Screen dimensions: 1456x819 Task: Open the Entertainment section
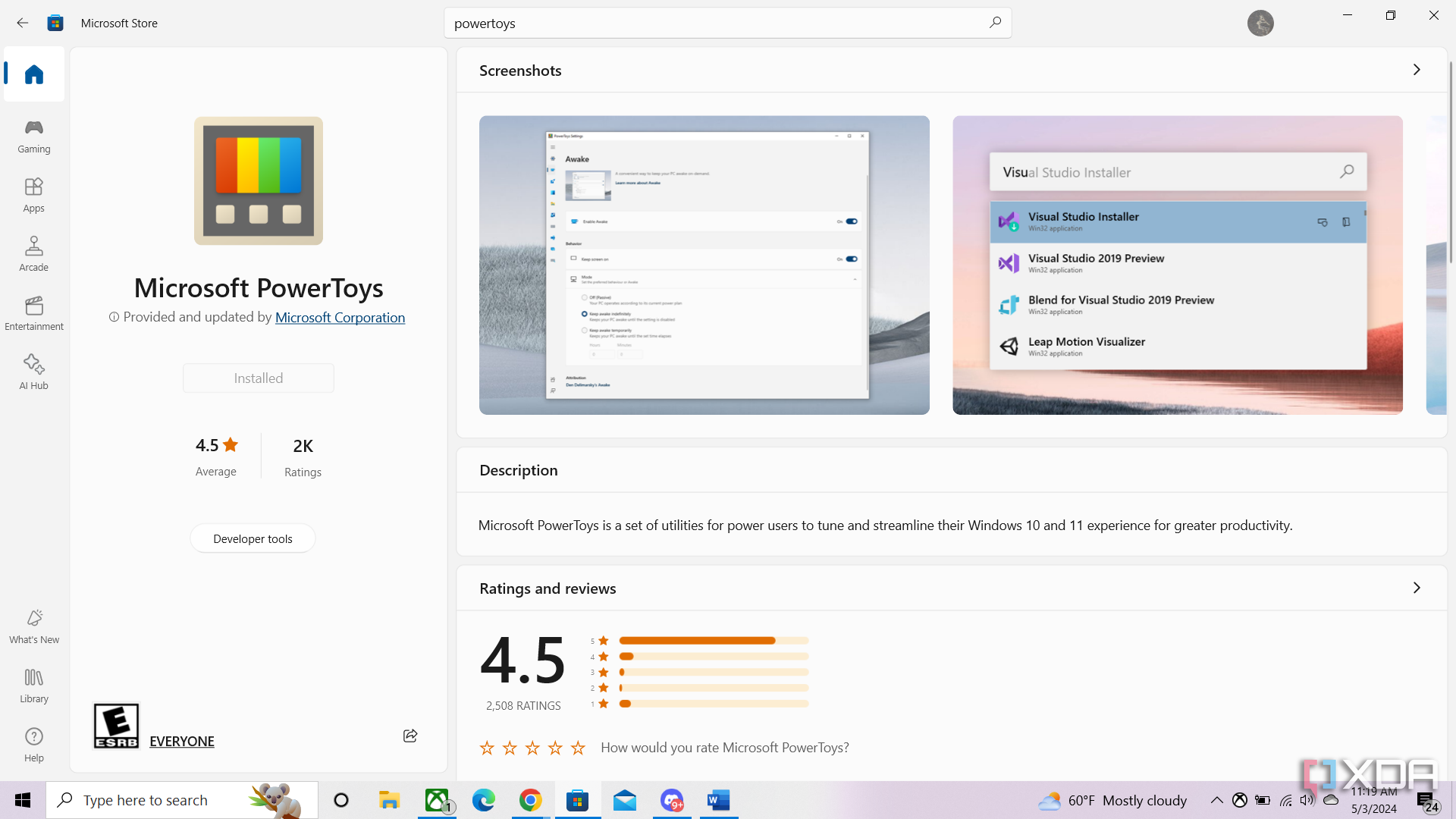click(x=34, y=313)
